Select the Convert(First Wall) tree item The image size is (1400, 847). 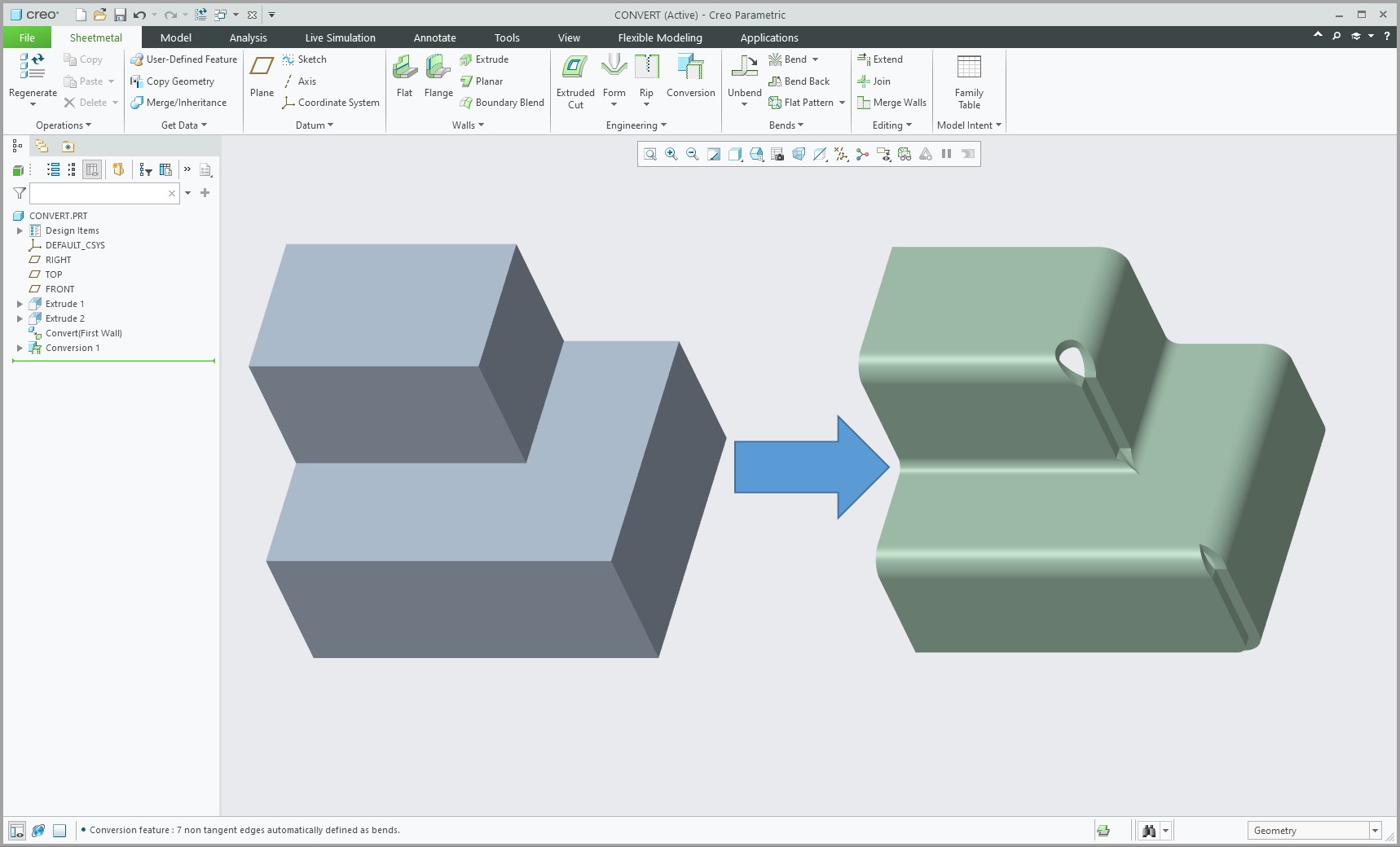point(75,333)
